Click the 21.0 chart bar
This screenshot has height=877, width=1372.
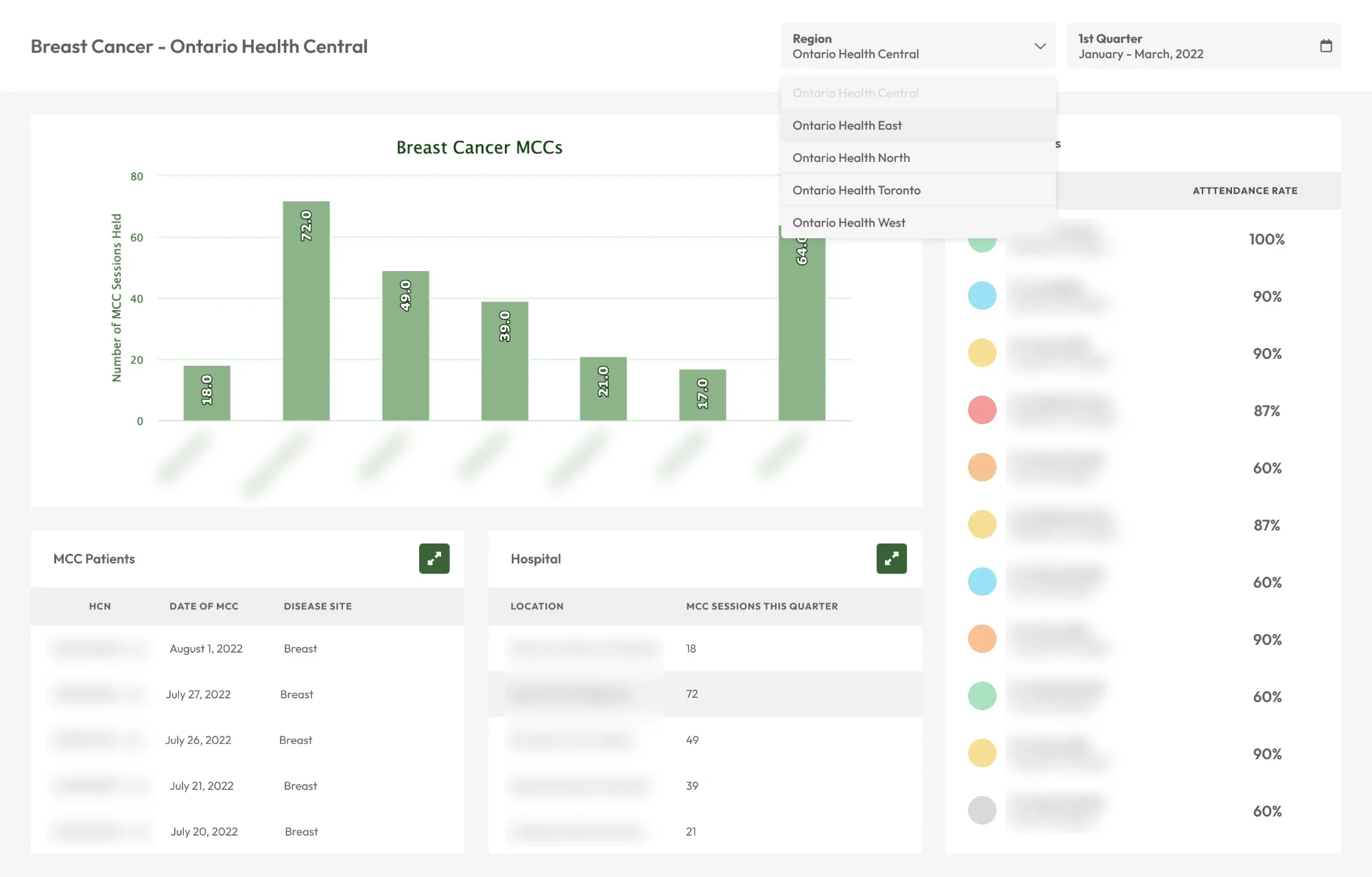point(603,388)
